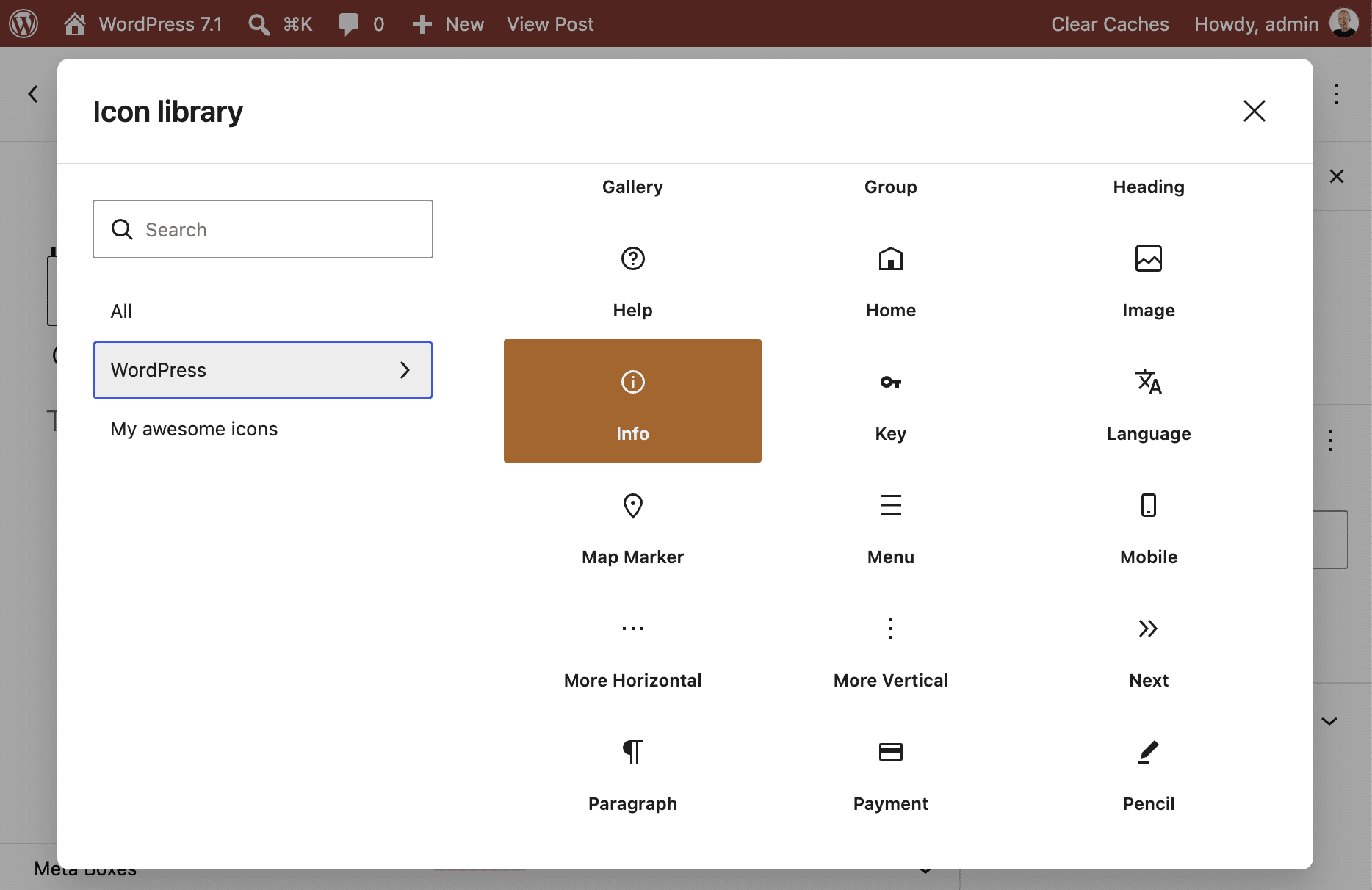This screenshot has width=1372, height=890.
Task: Select the Pencil icon
Action: [x=1148, y=771]
